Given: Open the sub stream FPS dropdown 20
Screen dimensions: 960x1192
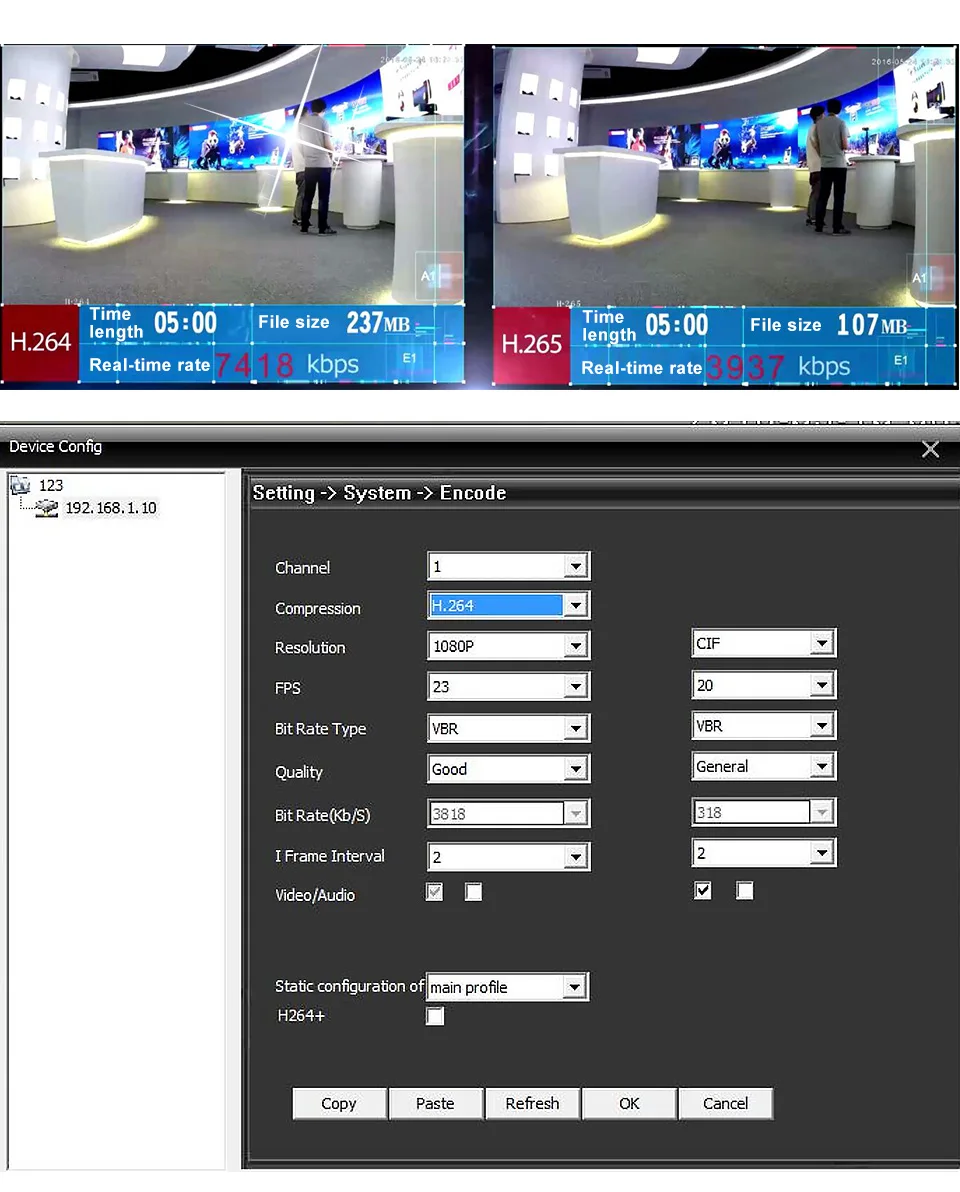Looking at the screenshot, I should pyautogui.click(x=764, y=686).
